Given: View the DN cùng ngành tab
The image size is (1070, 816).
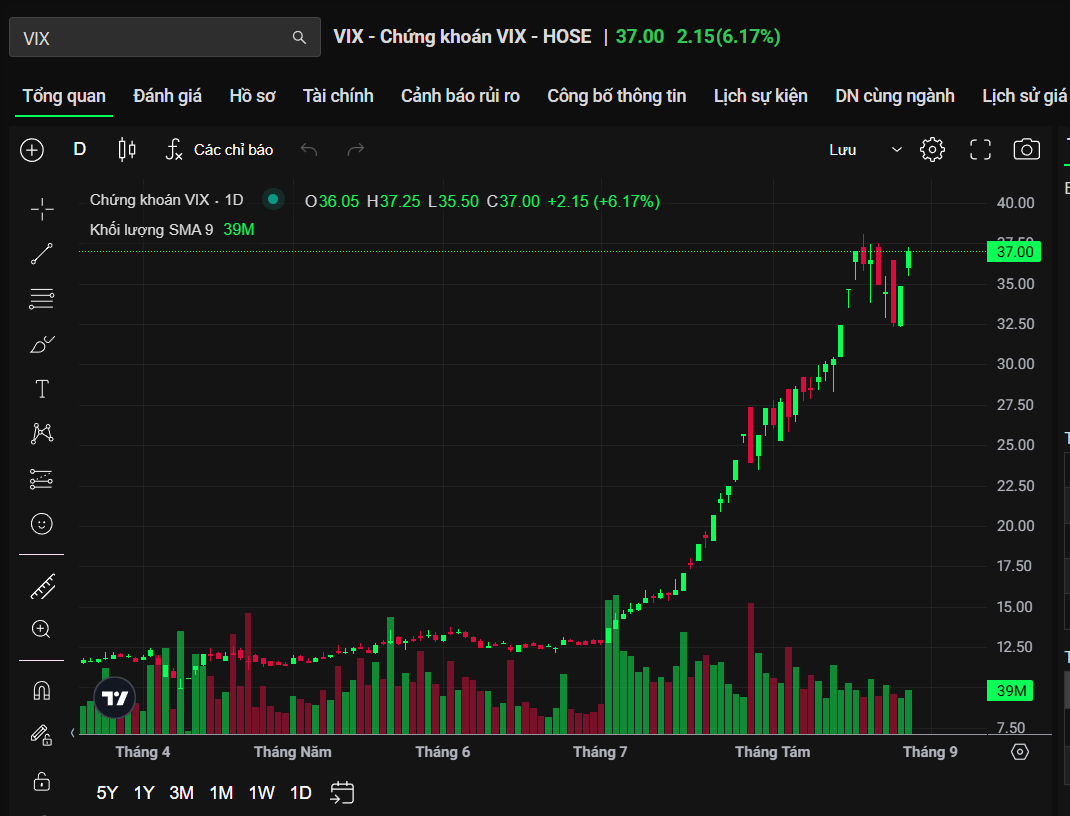Looking at the screenshot, I should tap(895, 96).
